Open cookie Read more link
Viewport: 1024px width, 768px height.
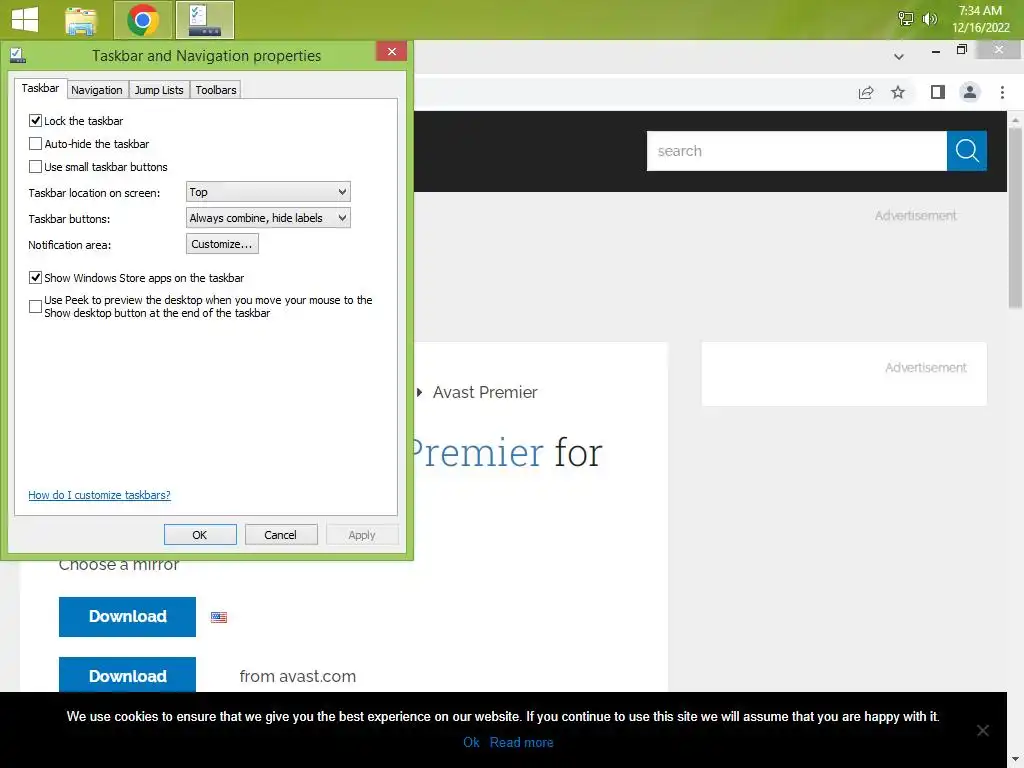click(522, 743)
